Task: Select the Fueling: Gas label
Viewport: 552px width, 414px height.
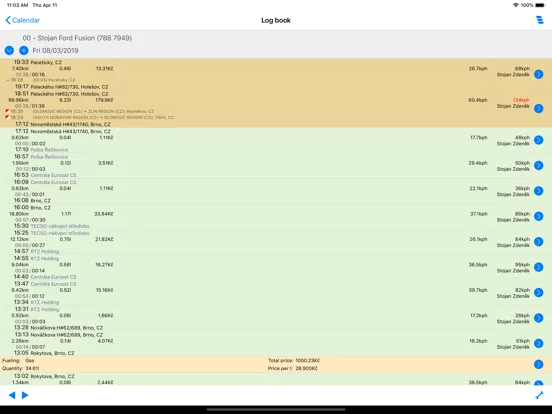Action: click(18, 360)
